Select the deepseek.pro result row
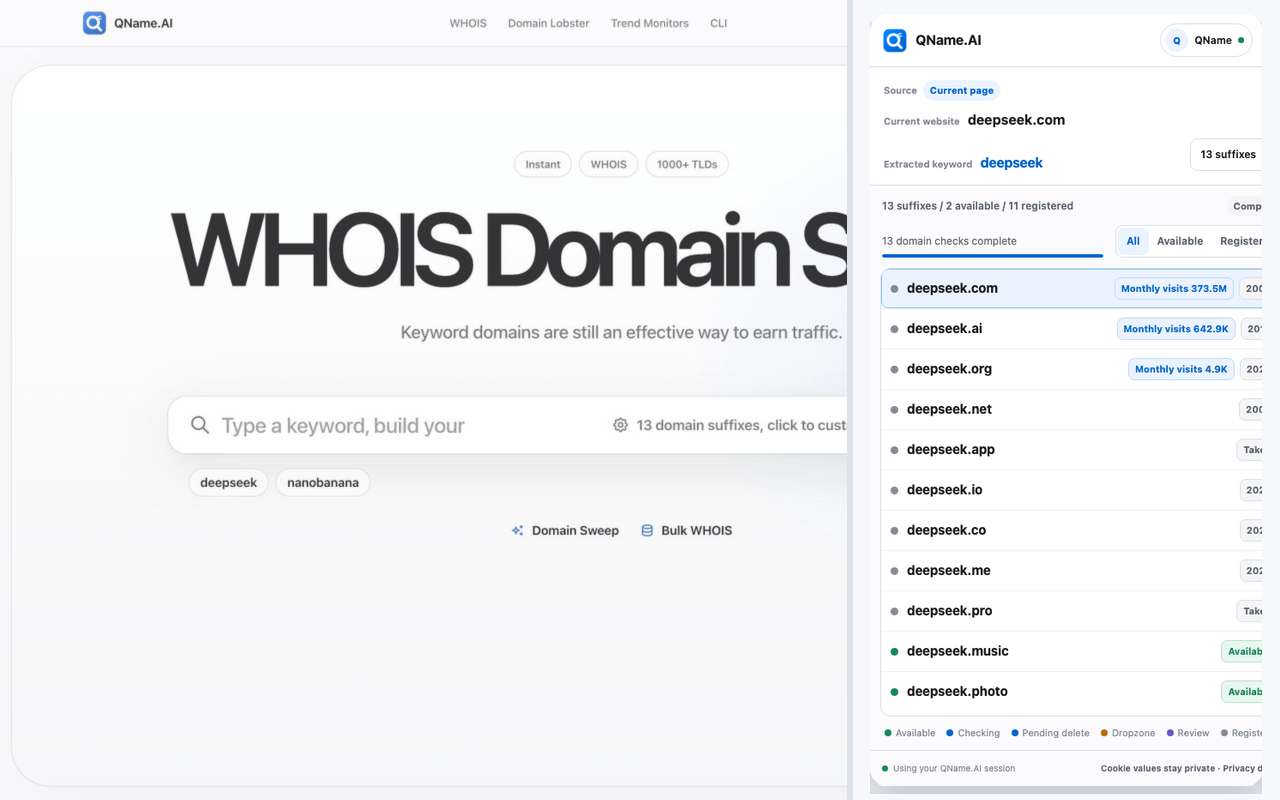Image resolution: width=1280 pixels, height=800 pixels. [1071, 611]
